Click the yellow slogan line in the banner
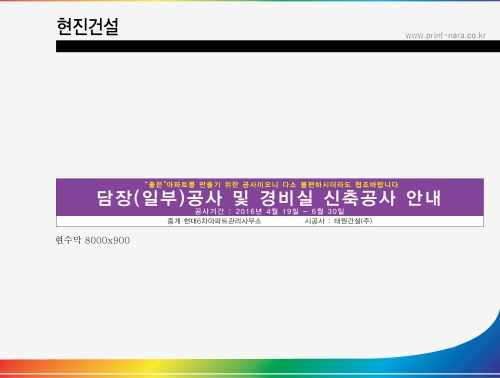 pyautogui.click(x=271, y=184)
